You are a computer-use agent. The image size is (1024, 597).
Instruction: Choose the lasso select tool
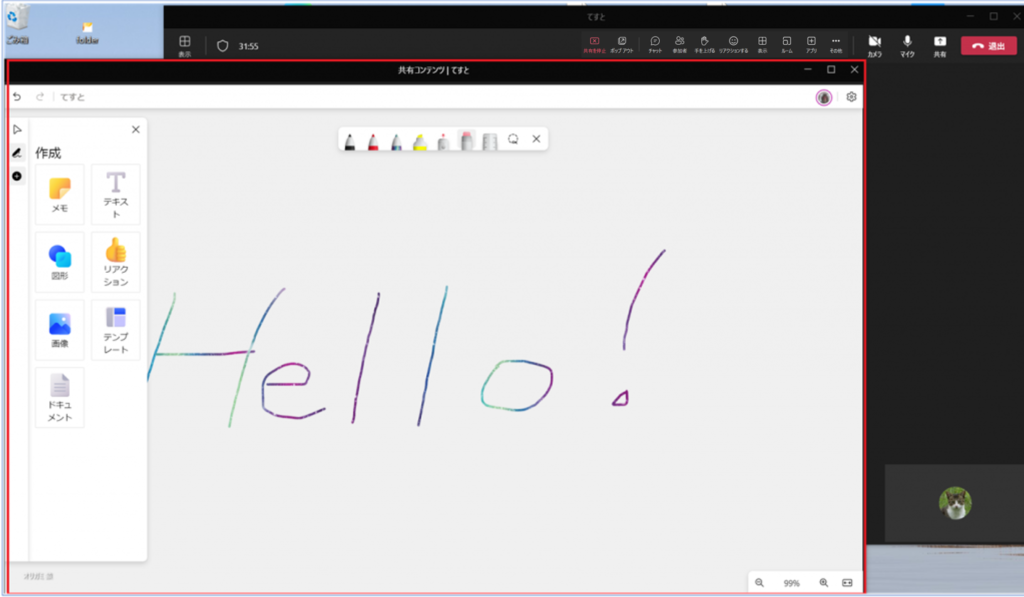513,140
